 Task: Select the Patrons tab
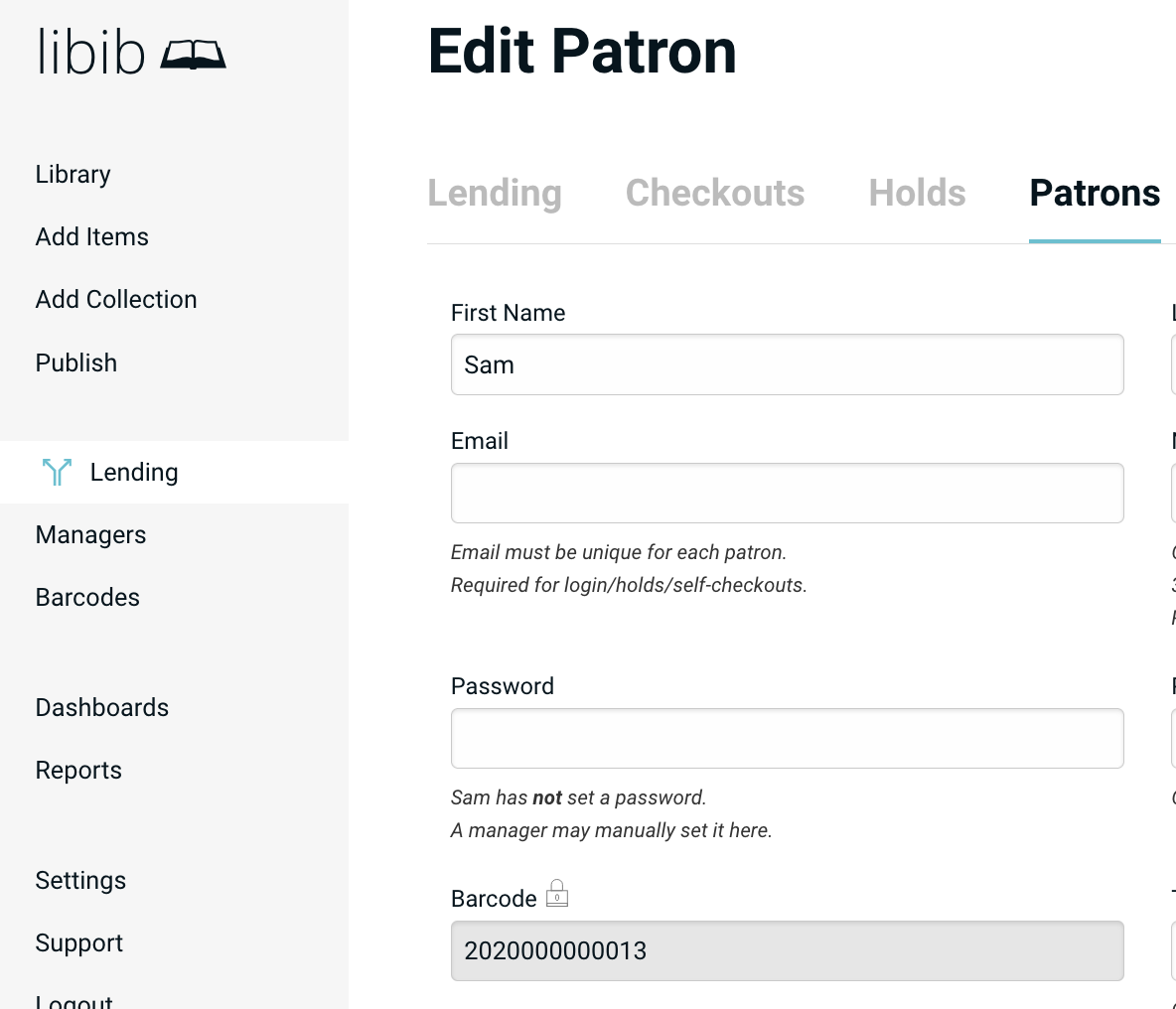(x=1095, y=194)
